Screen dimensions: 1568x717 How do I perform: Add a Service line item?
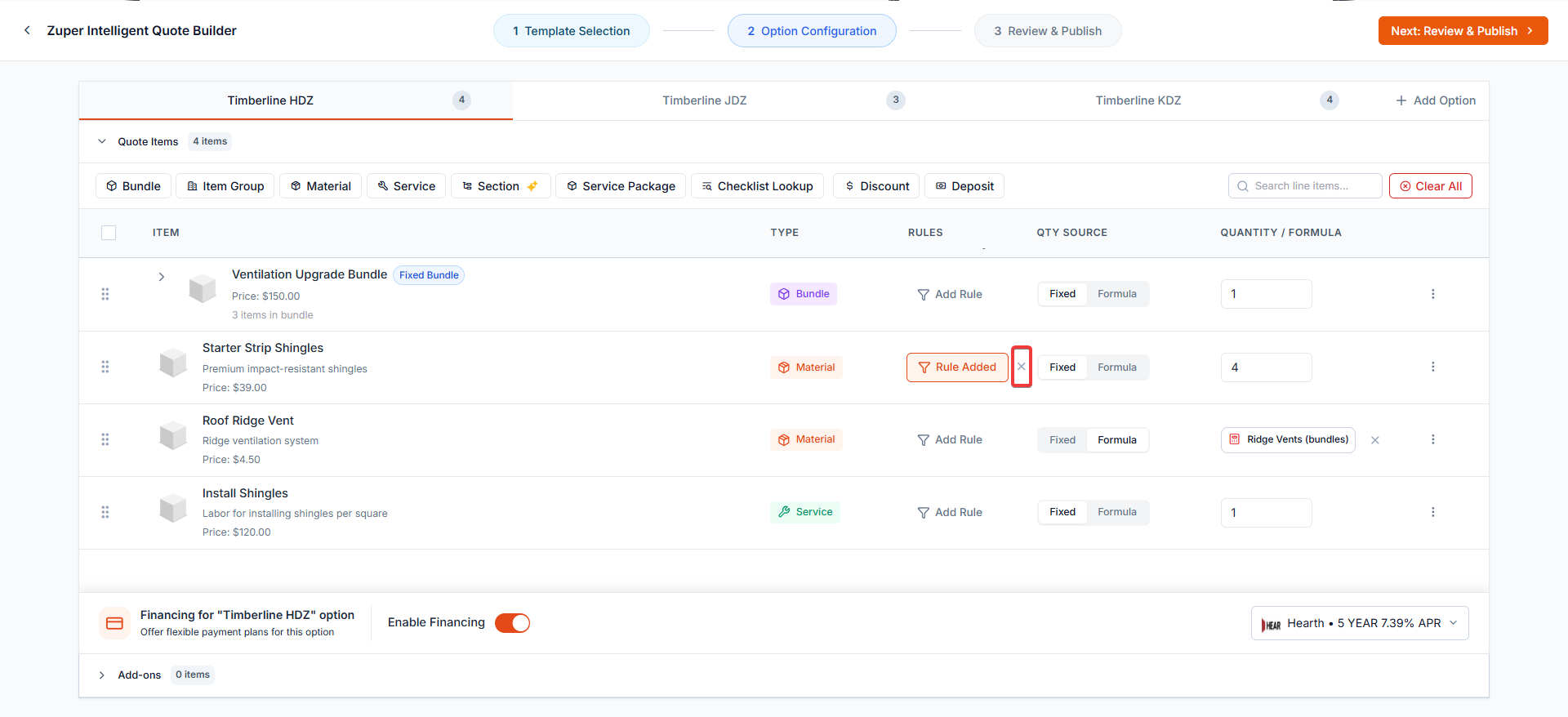pos(407,186)
